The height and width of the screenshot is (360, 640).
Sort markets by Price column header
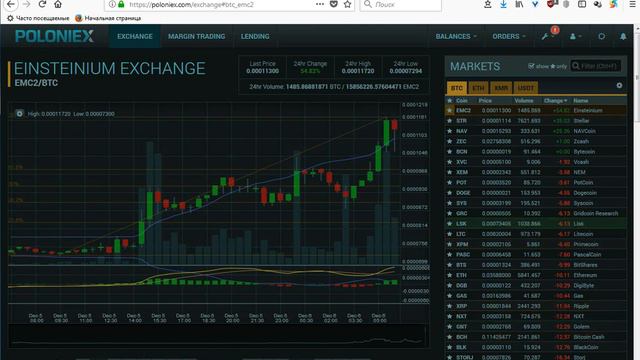485,100
